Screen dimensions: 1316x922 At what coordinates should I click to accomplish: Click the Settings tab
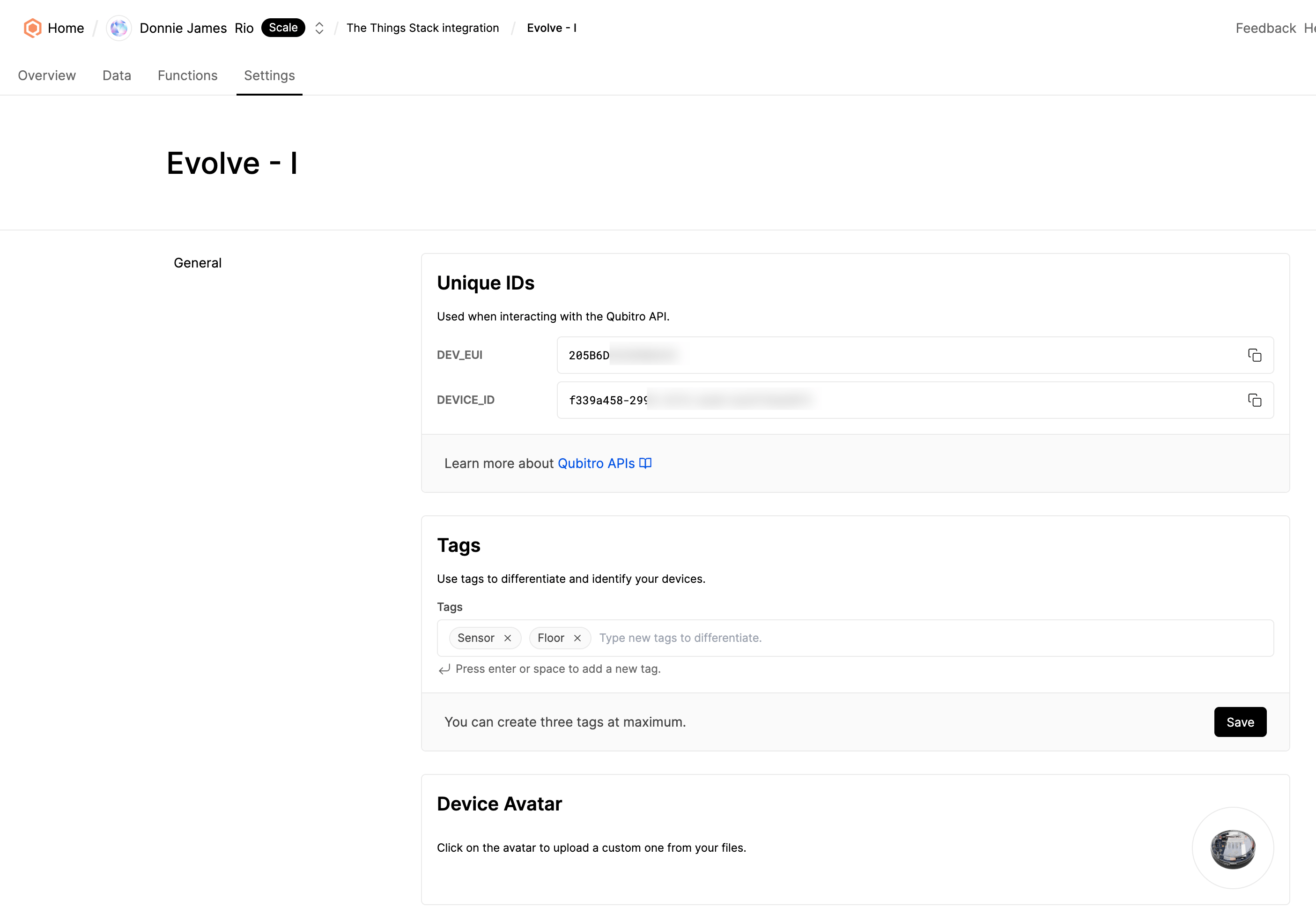(x=269, y=75)
